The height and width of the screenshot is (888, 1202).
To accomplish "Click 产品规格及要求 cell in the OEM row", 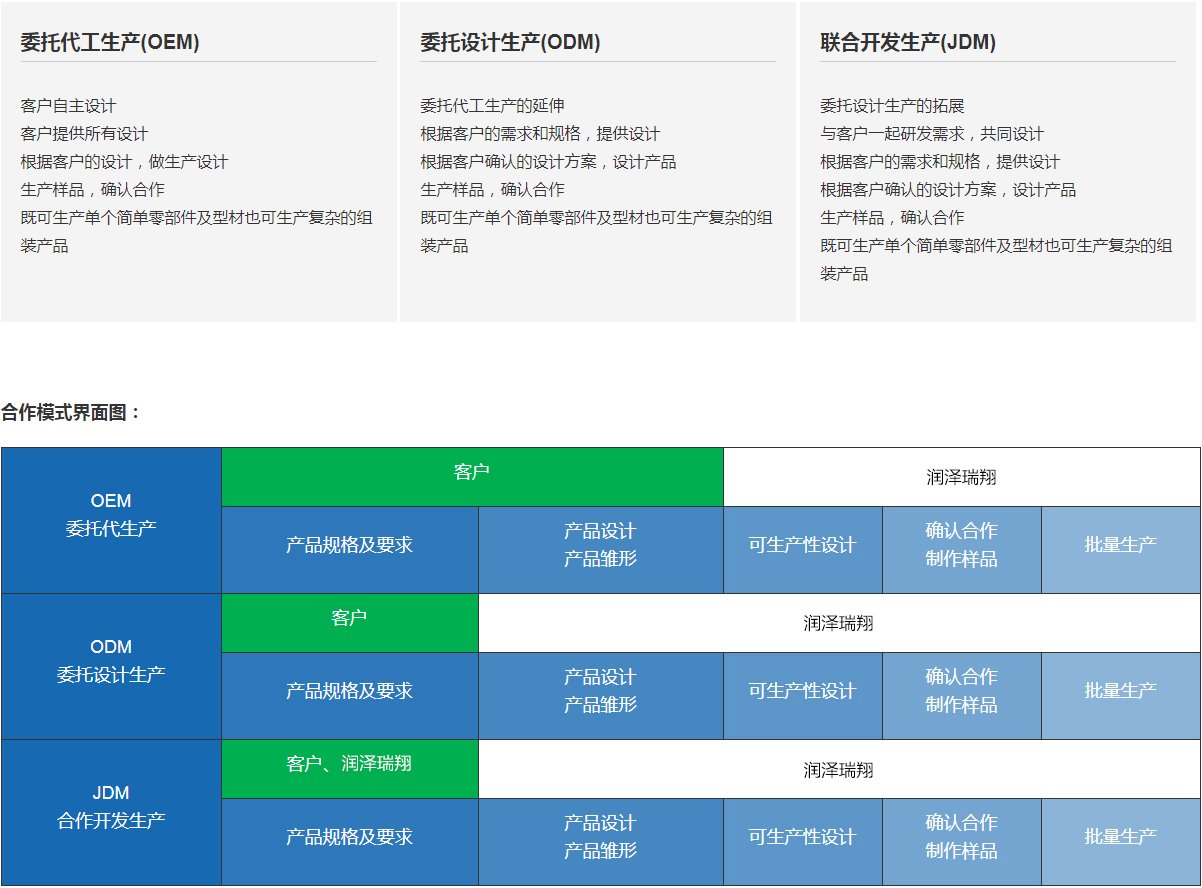I will point(349,546).
